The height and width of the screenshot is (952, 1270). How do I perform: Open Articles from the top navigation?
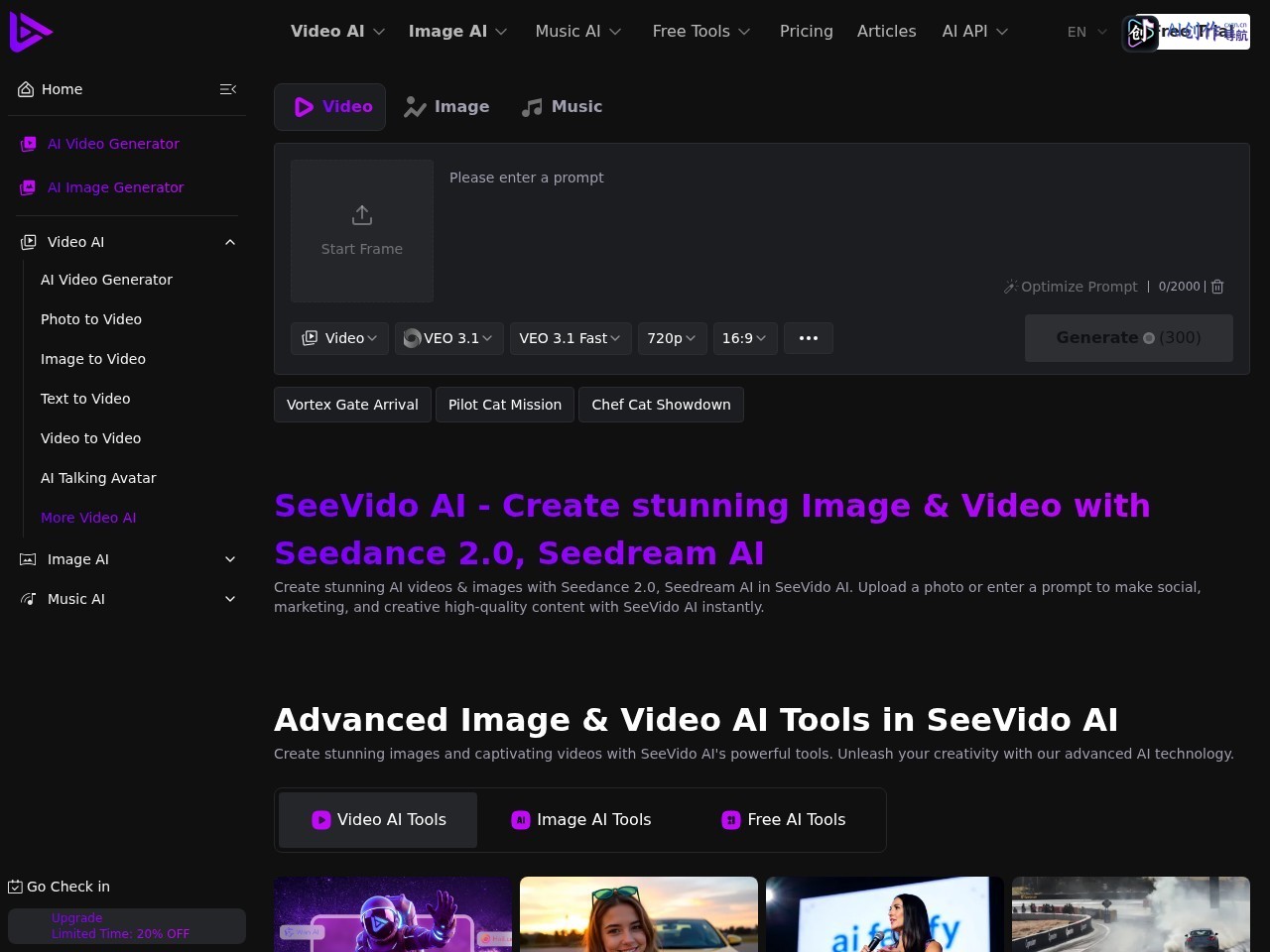[887, 32]
